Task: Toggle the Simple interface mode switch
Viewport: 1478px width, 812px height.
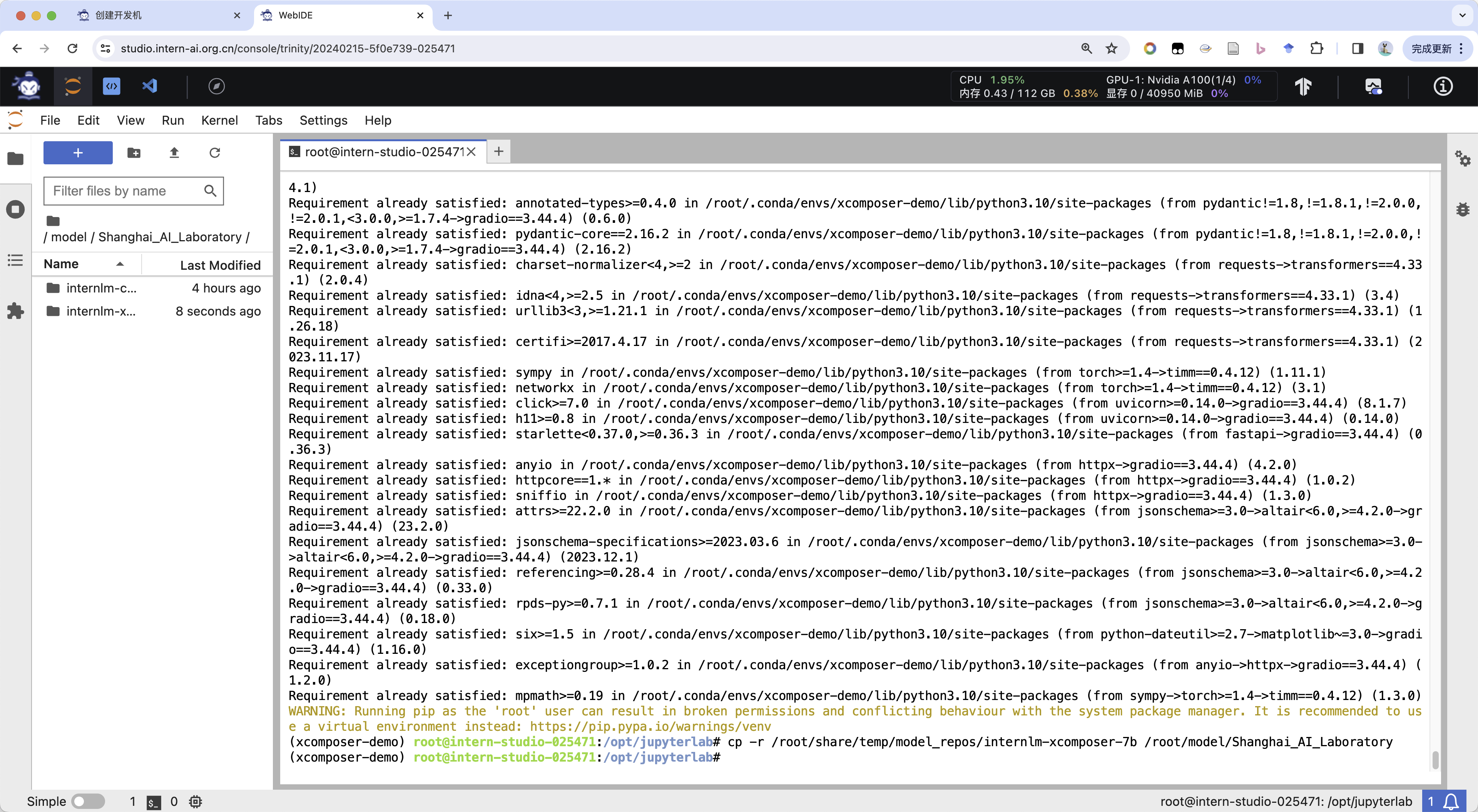Action: coord(88,801)
